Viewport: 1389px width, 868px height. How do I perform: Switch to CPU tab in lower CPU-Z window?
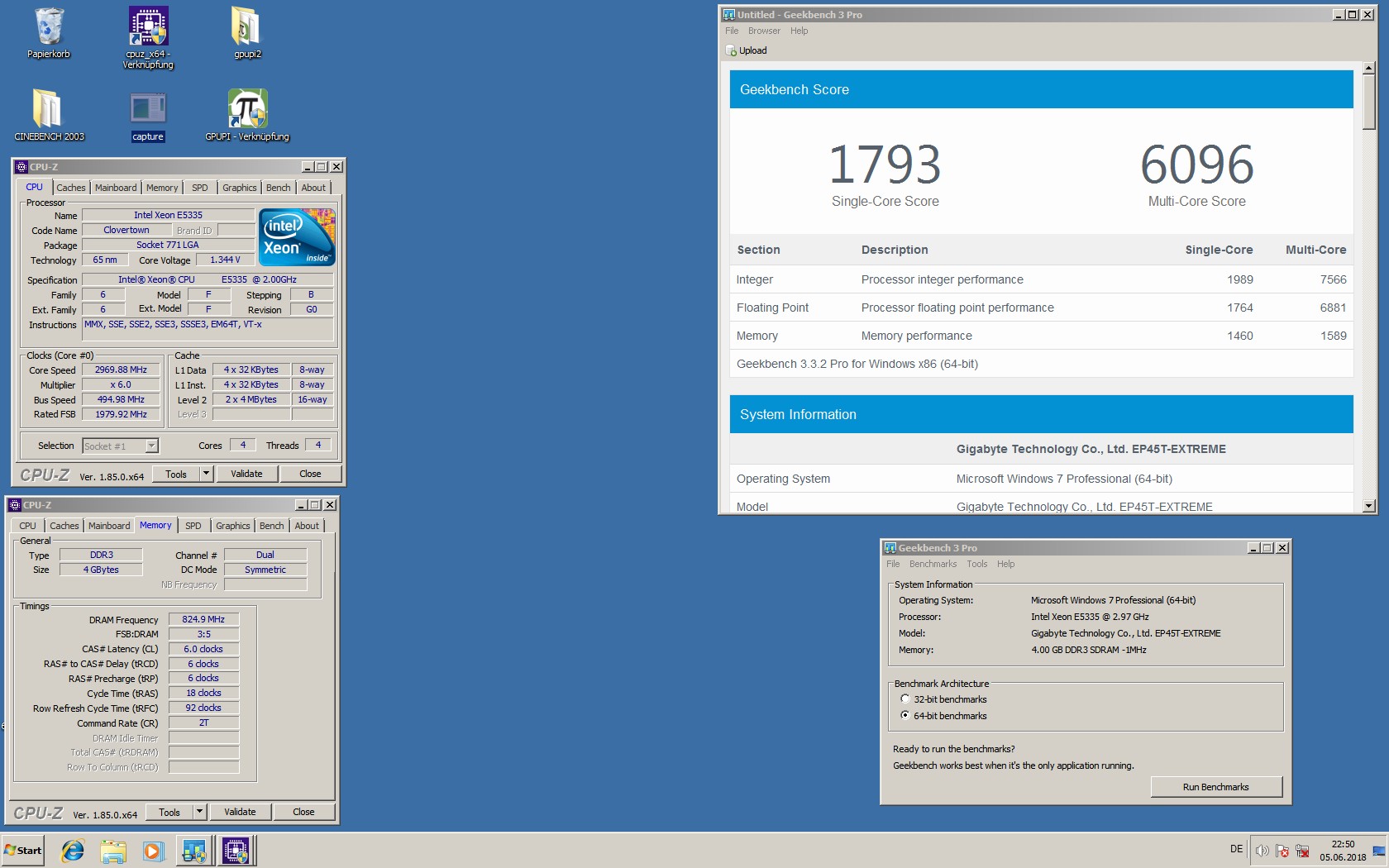(28, 526)
